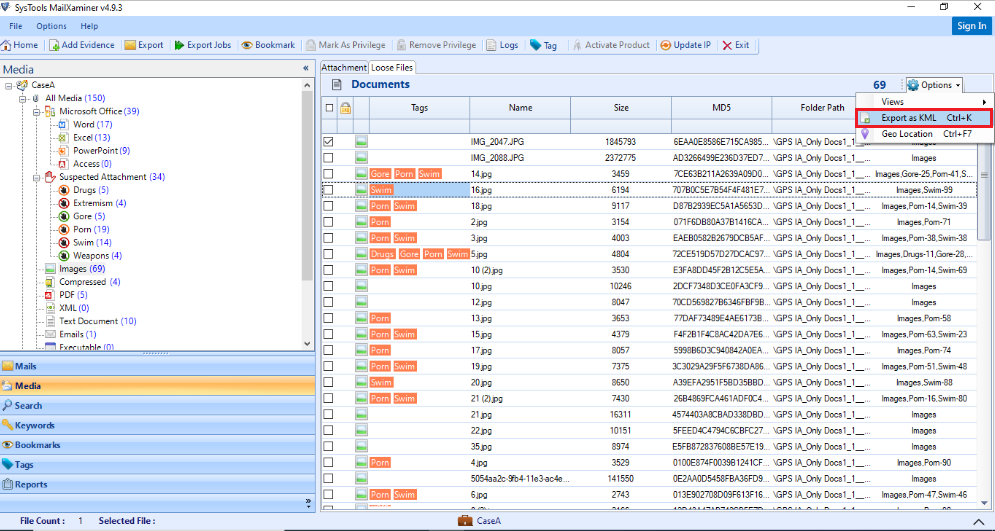
Task: Check the 5.jpg row checkbox
Action: (x=328, y=254)
